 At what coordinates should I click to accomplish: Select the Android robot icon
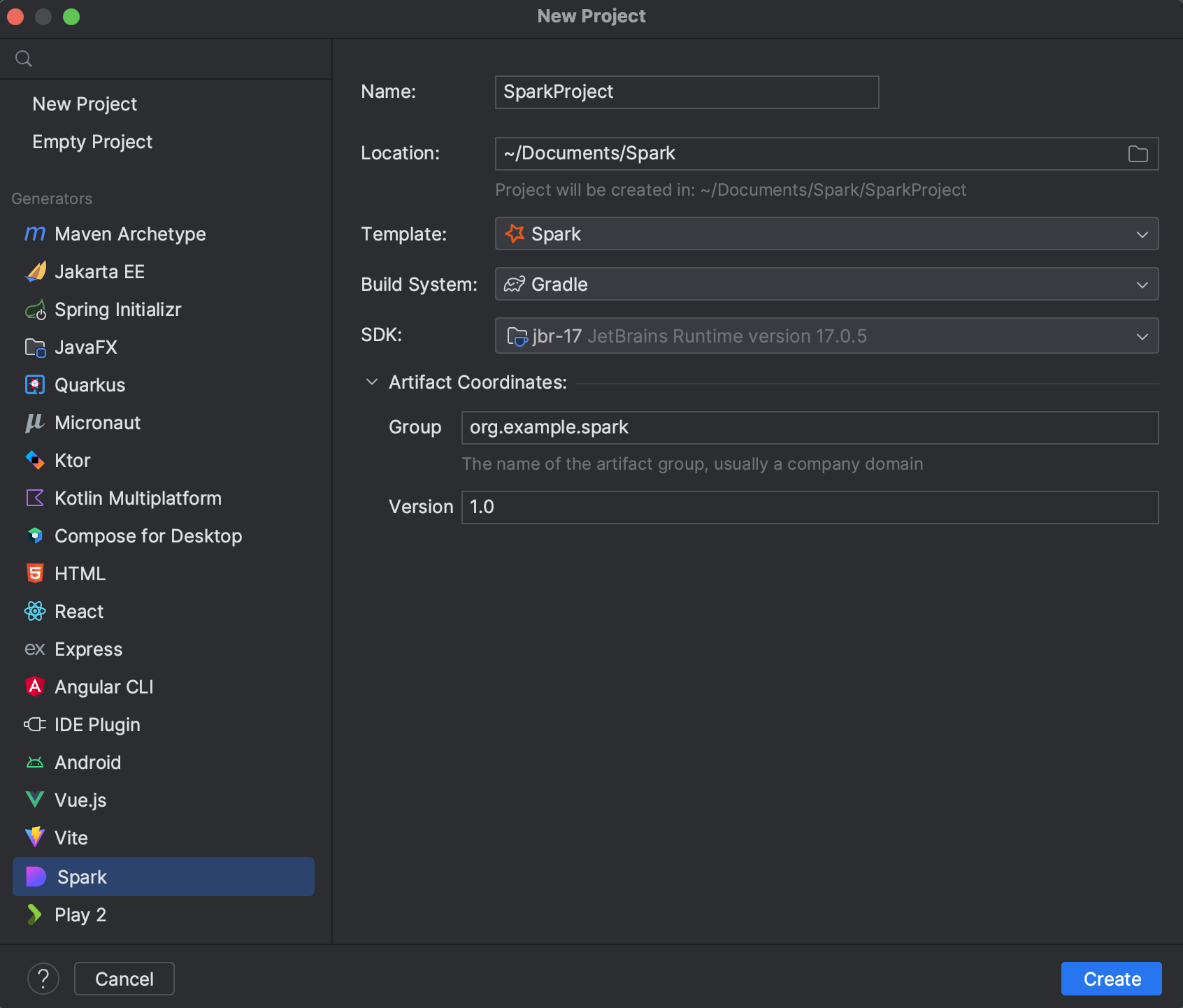[x=35, y=763]
